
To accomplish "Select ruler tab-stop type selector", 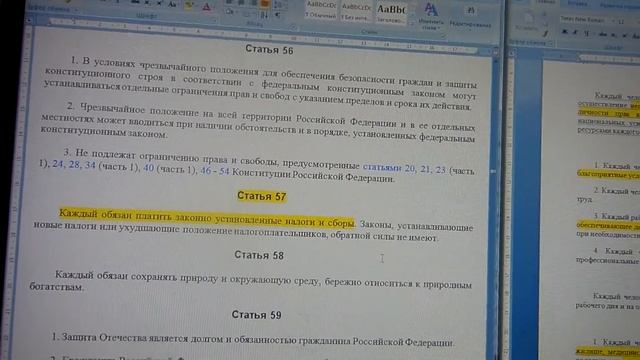I will click(x=29, y=20).
